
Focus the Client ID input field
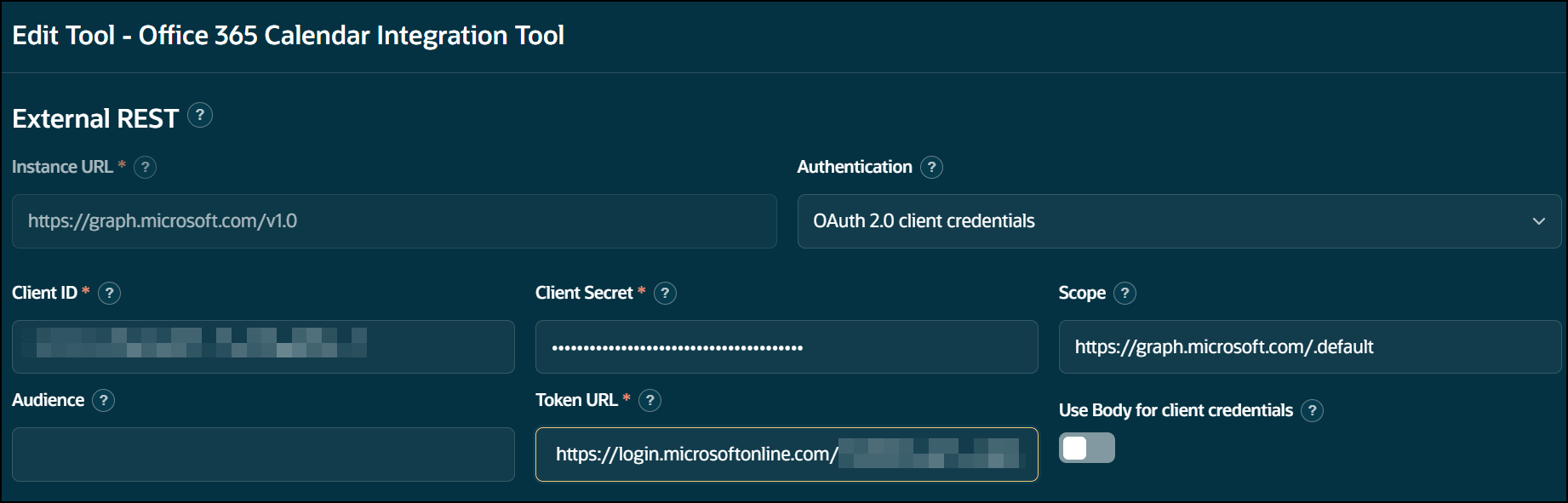(263, 346)
